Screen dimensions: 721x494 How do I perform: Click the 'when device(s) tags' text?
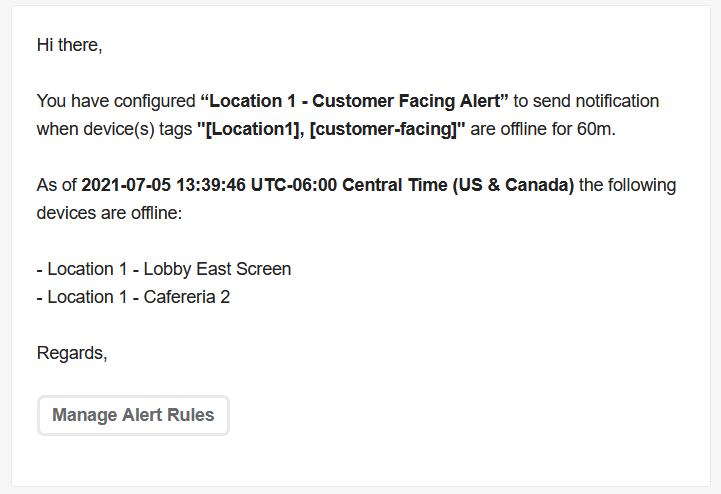coord(114,129)
